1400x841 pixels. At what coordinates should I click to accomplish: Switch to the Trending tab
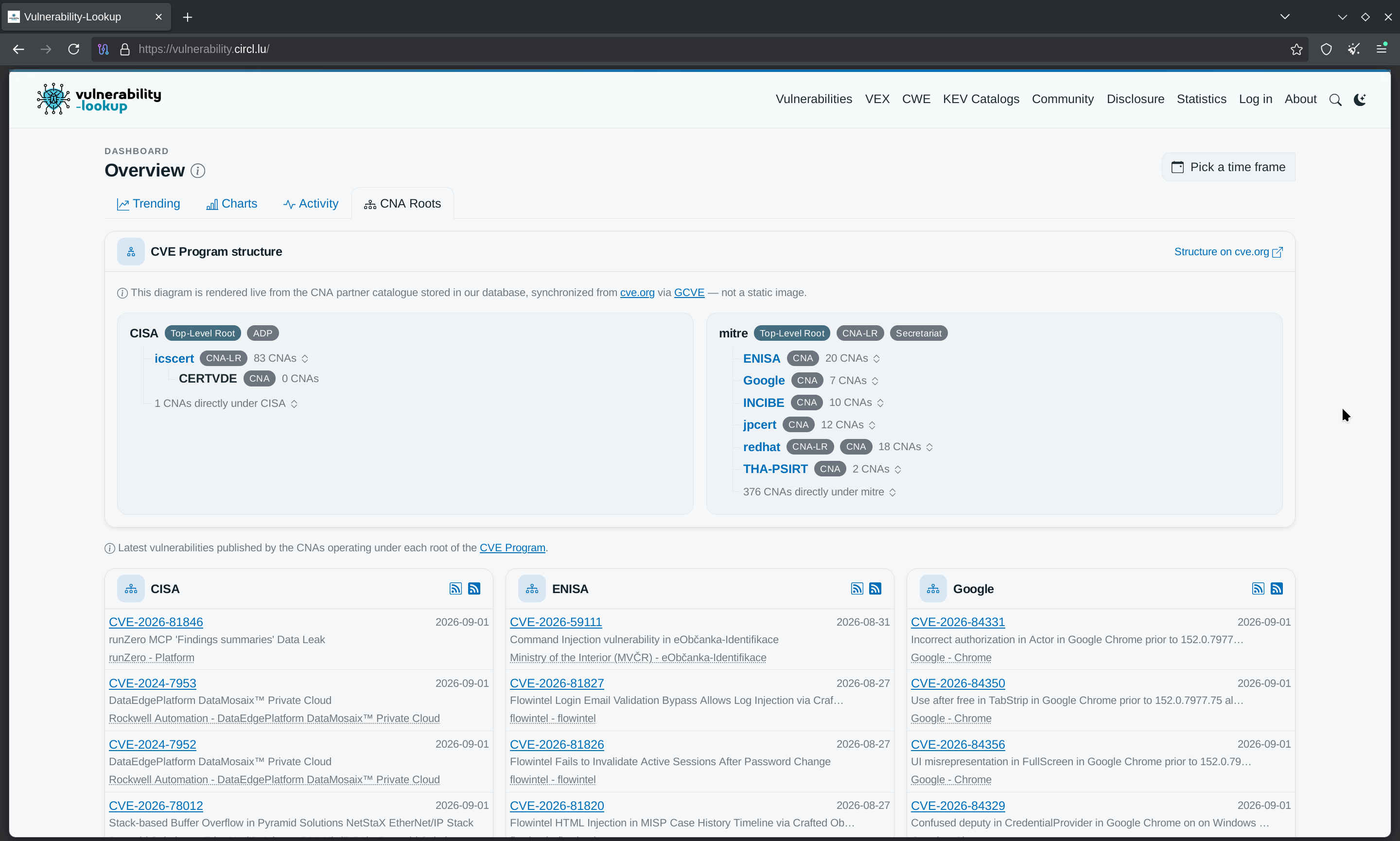click(148, 204)
